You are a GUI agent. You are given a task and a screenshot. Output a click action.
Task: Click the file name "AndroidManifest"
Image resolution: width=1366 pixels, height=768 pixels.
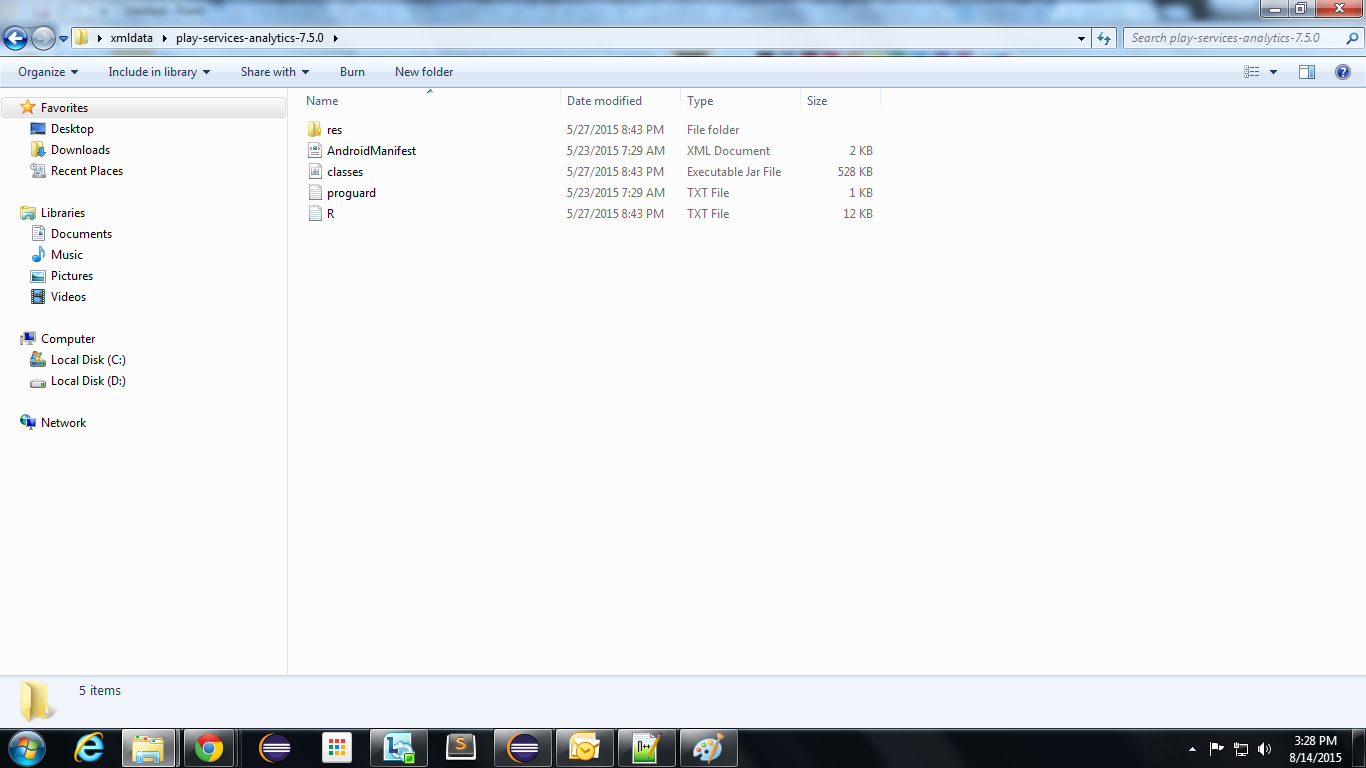[371, 151]
